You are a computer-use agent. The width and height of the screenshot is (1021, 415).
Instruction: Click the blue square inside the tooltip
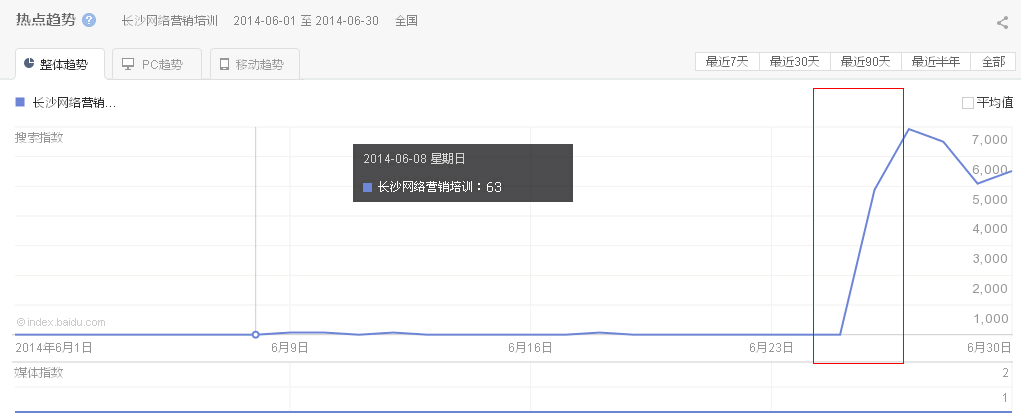[367, 187]
